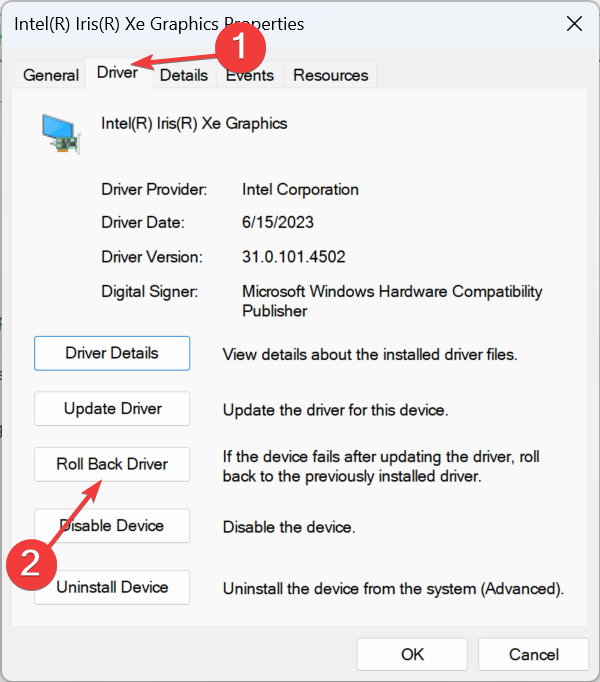Click the driver date 6/15/2023
The width and height of the screenshot is (600, 682).
278,223
